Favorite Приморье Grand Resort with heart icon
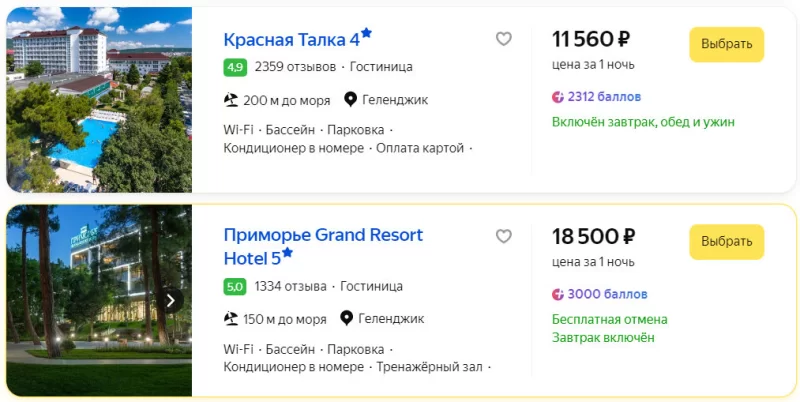 point(504,236)
